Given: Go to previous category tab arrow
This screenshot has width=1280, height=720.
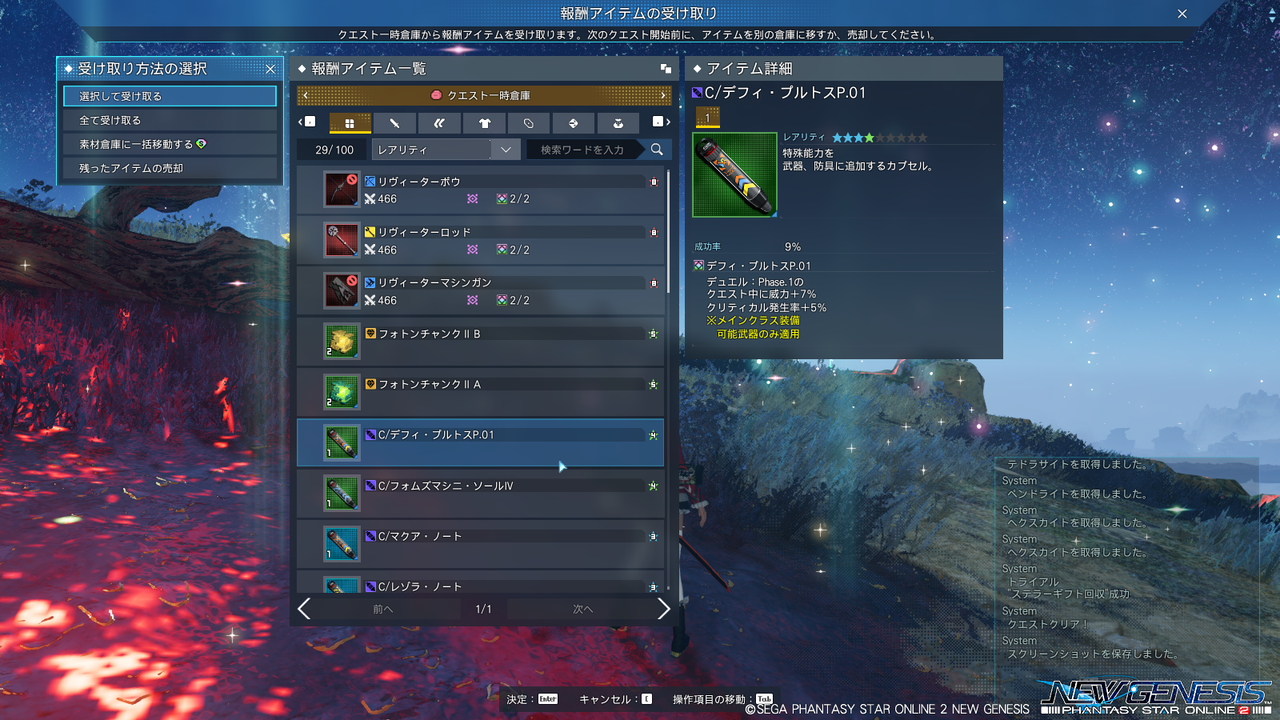Looking at the screenshot, I should coord(308,122).
